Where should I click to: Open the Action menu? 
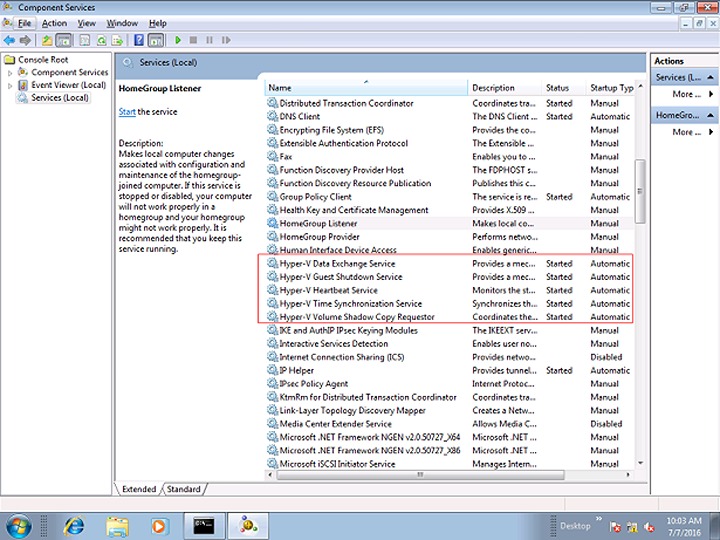coord(54,23)
